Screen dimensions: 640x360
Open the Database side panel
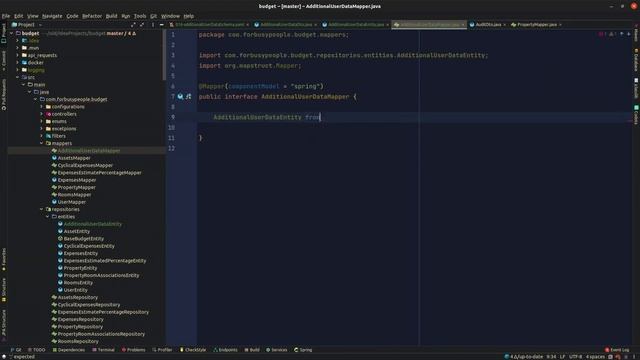tap(636, 60)
